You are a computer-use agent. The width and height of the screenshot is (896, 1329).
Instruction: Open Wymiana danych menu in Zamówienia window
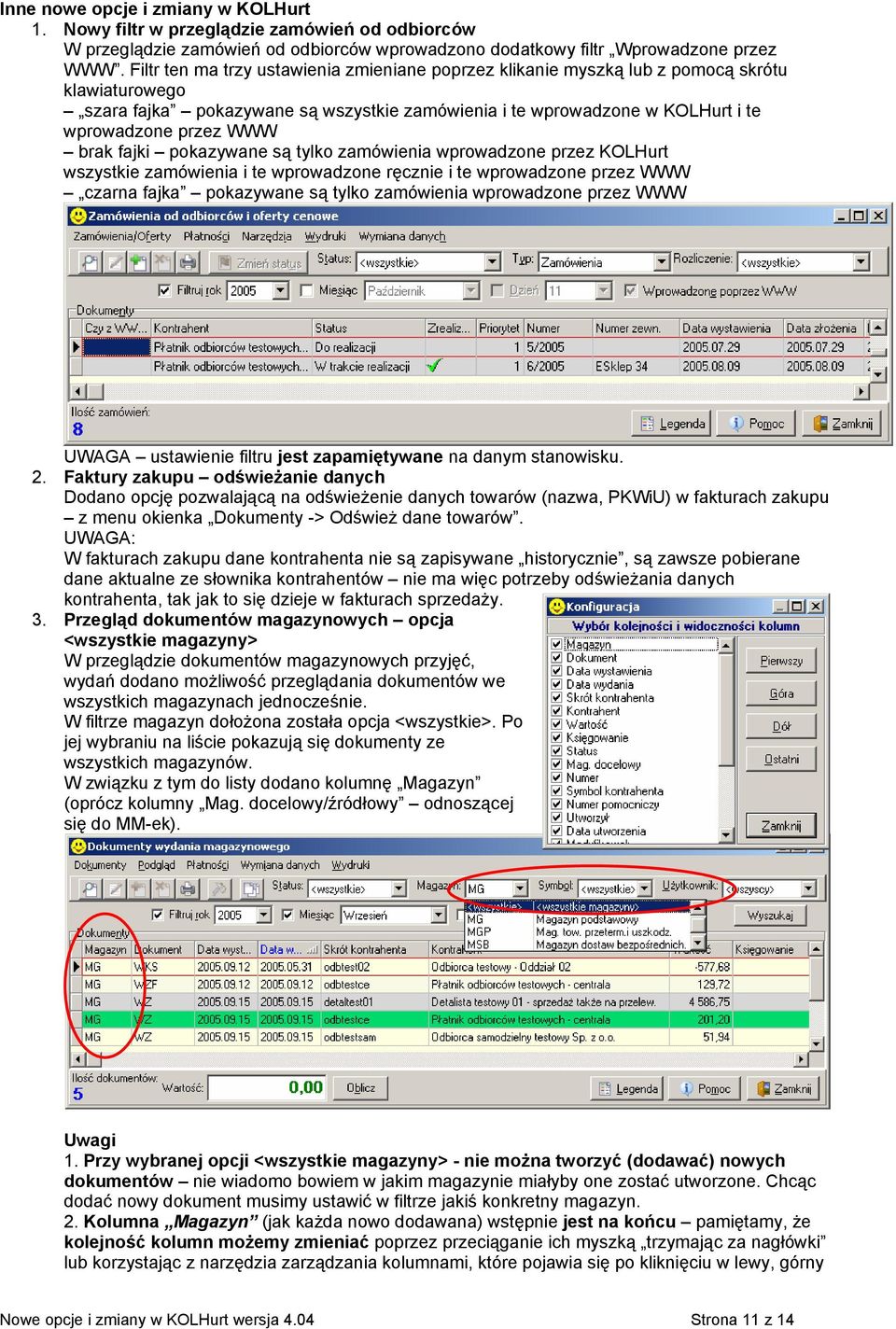pos(402,236)
